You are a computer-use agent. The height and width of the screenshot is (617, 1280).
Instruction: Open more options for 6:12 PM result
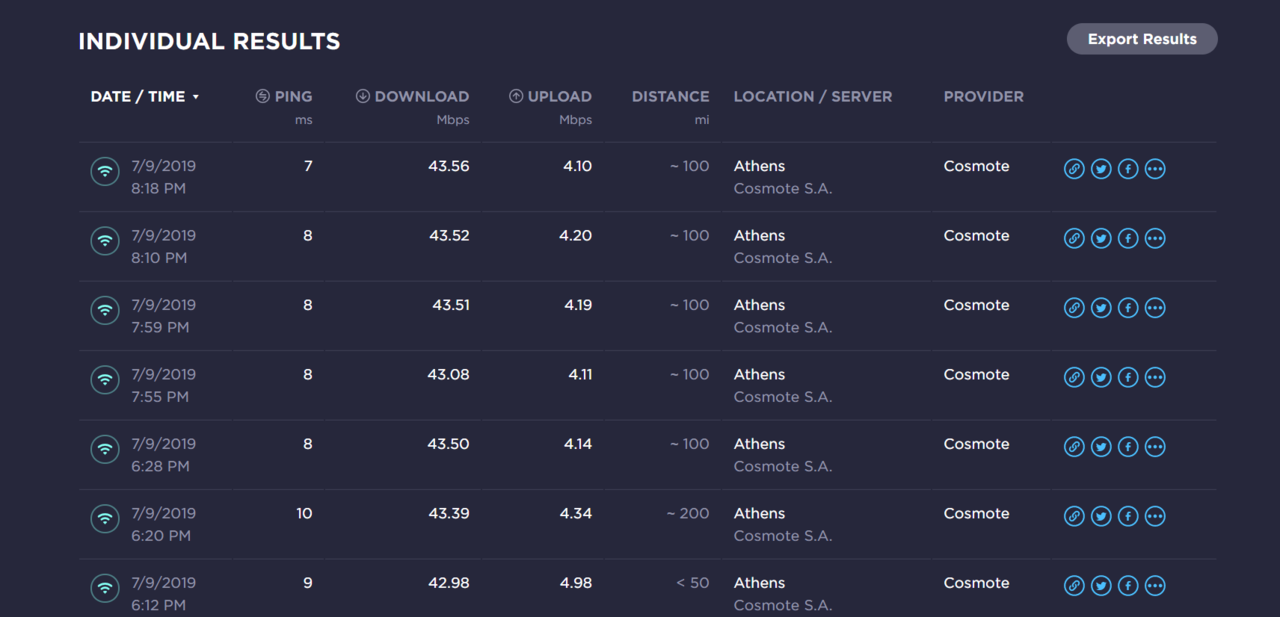(x=1155, y=586)
